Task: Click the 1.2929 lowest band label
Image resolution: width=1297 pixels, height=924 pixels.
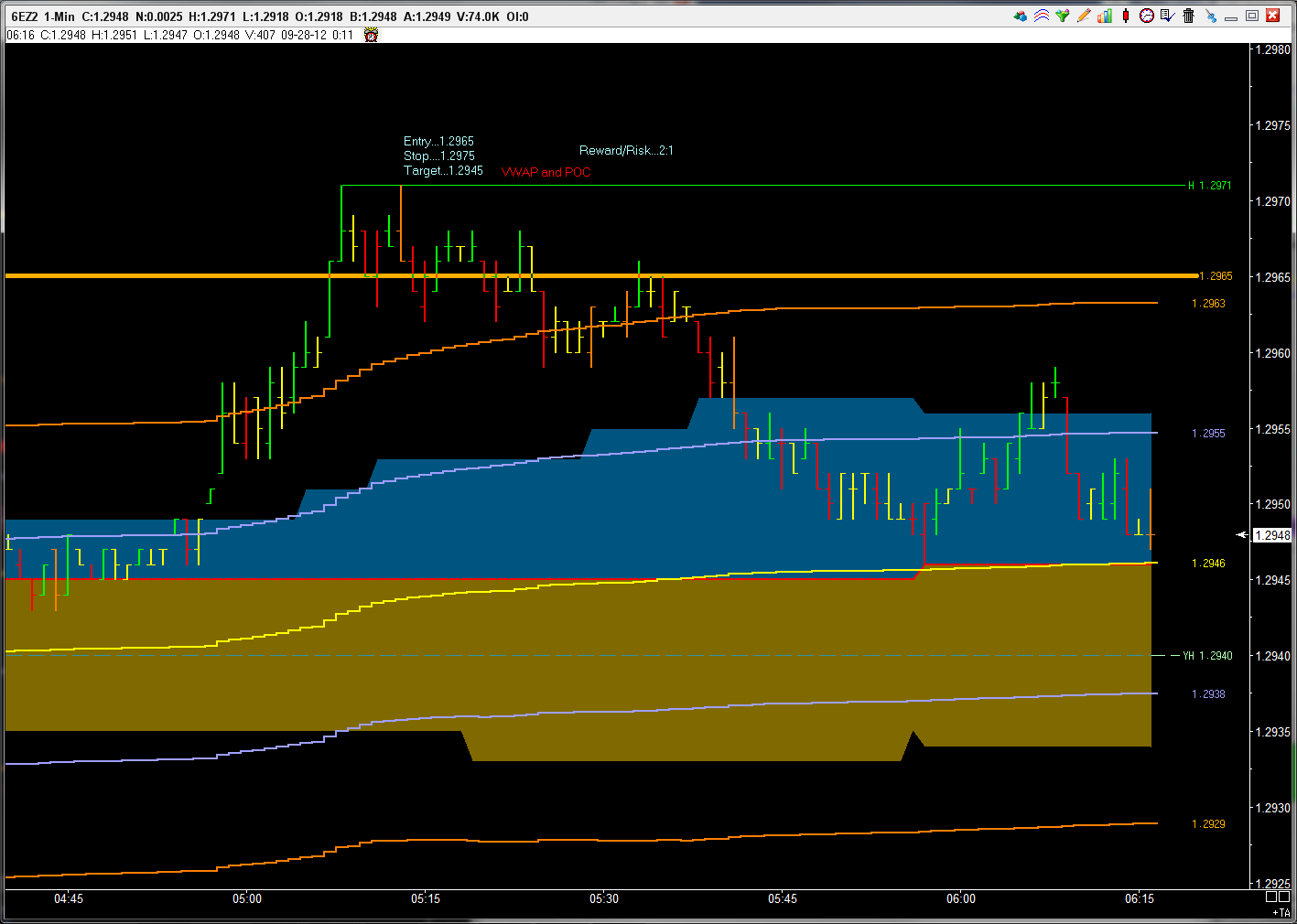Action: coord(1208,824)
